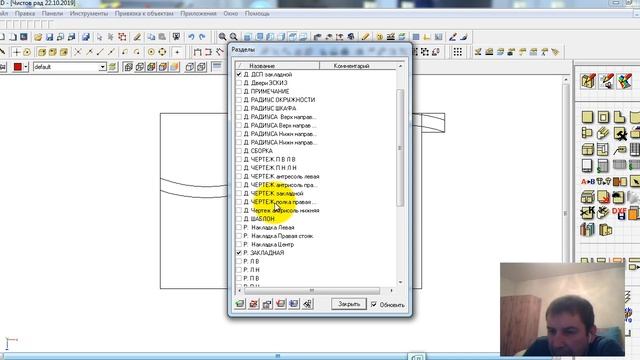Click the hammer tool icon in right panel

pyautogui.click(x=619, y=133)
